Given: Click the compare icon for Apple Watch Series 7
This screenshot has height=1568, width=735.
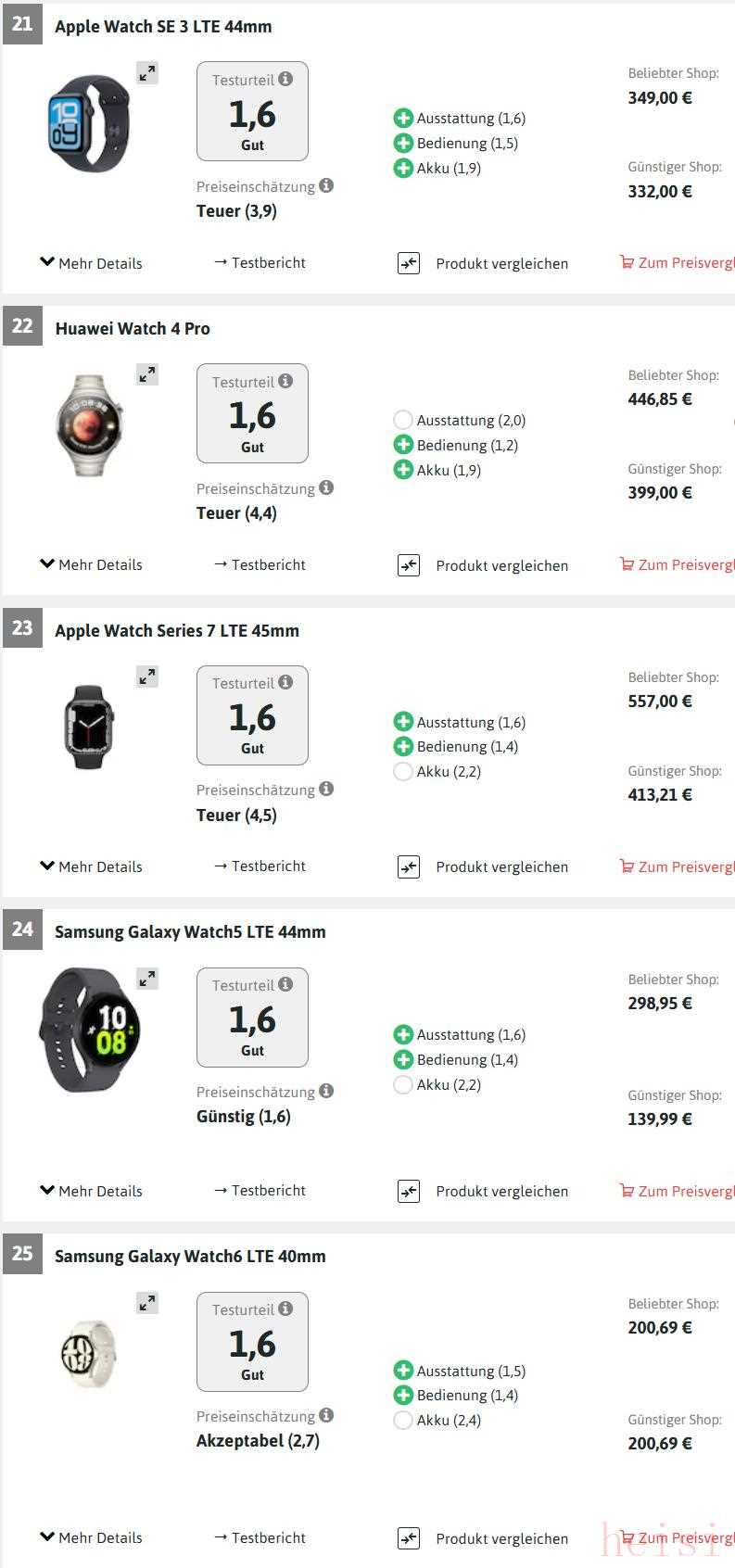Looking at the screenshot, I should 409,866.
